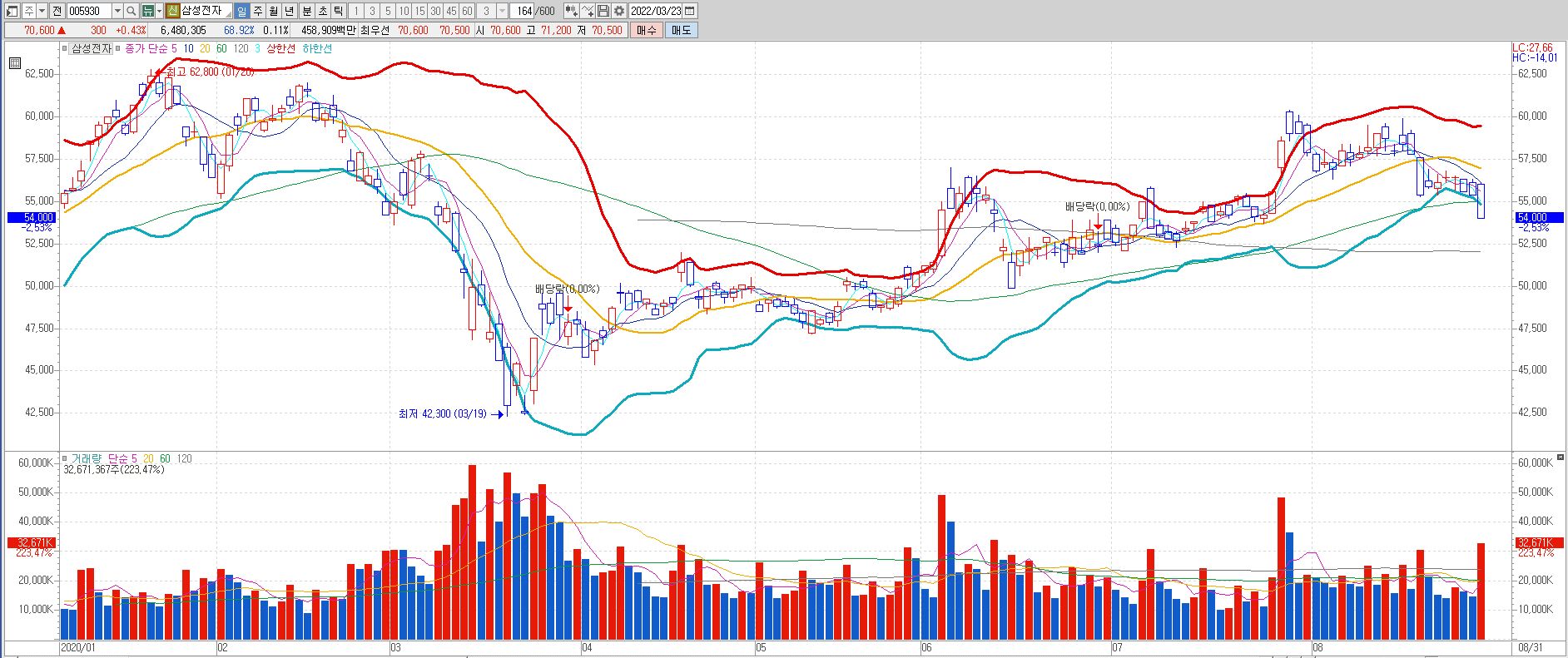1568x658 pixels.
Task: Click the LC:27.66 indicator text
Action: point(1533,48)
